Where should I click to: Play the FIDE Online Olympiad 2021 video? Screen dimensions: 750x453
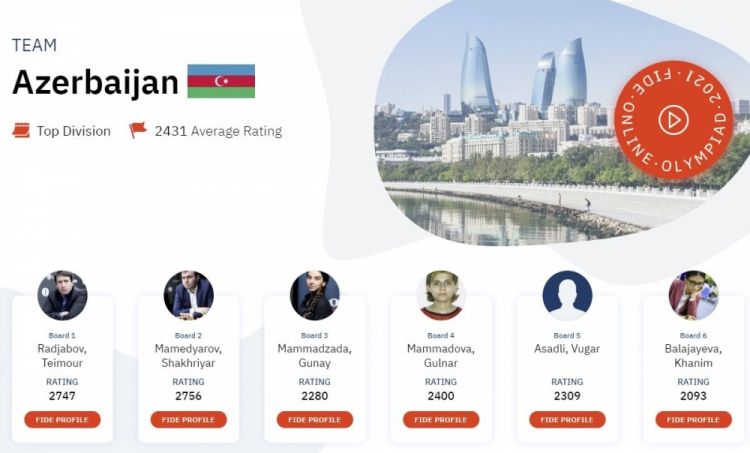(x=673, y=120)
